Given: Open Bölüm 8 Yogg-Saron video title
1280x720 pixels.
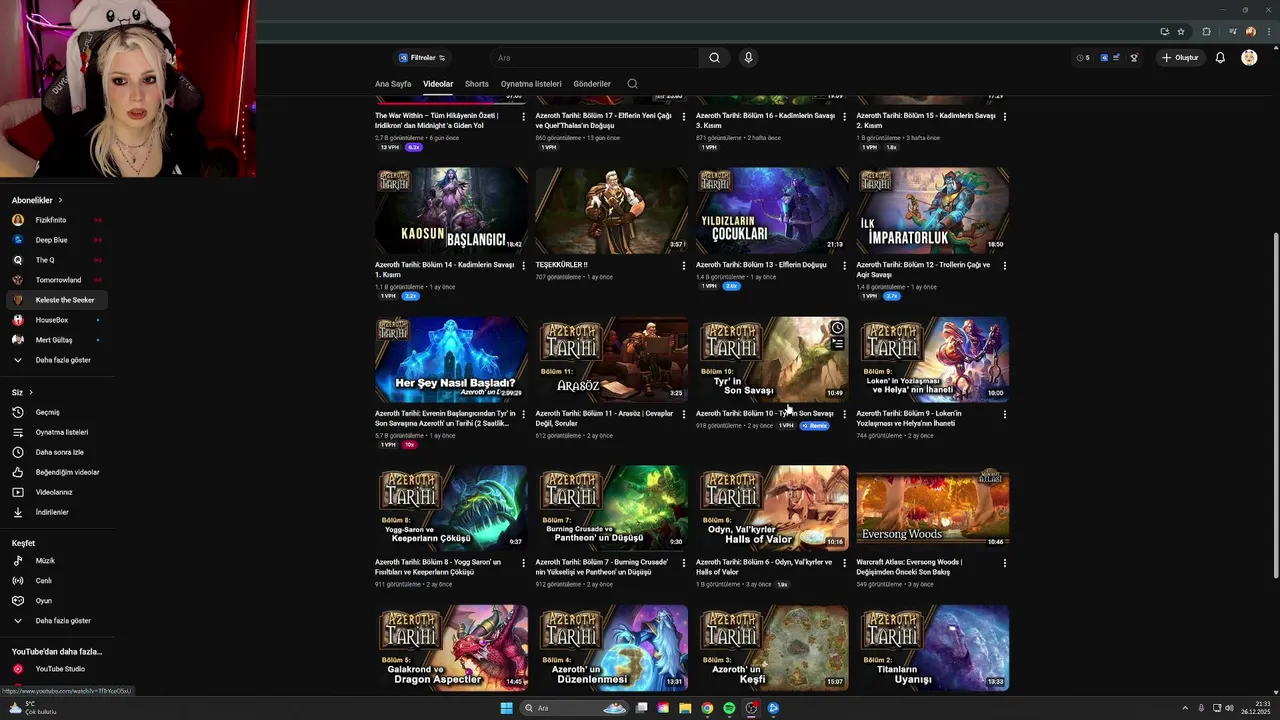Looking at the screenshot, I should [438, 567].
